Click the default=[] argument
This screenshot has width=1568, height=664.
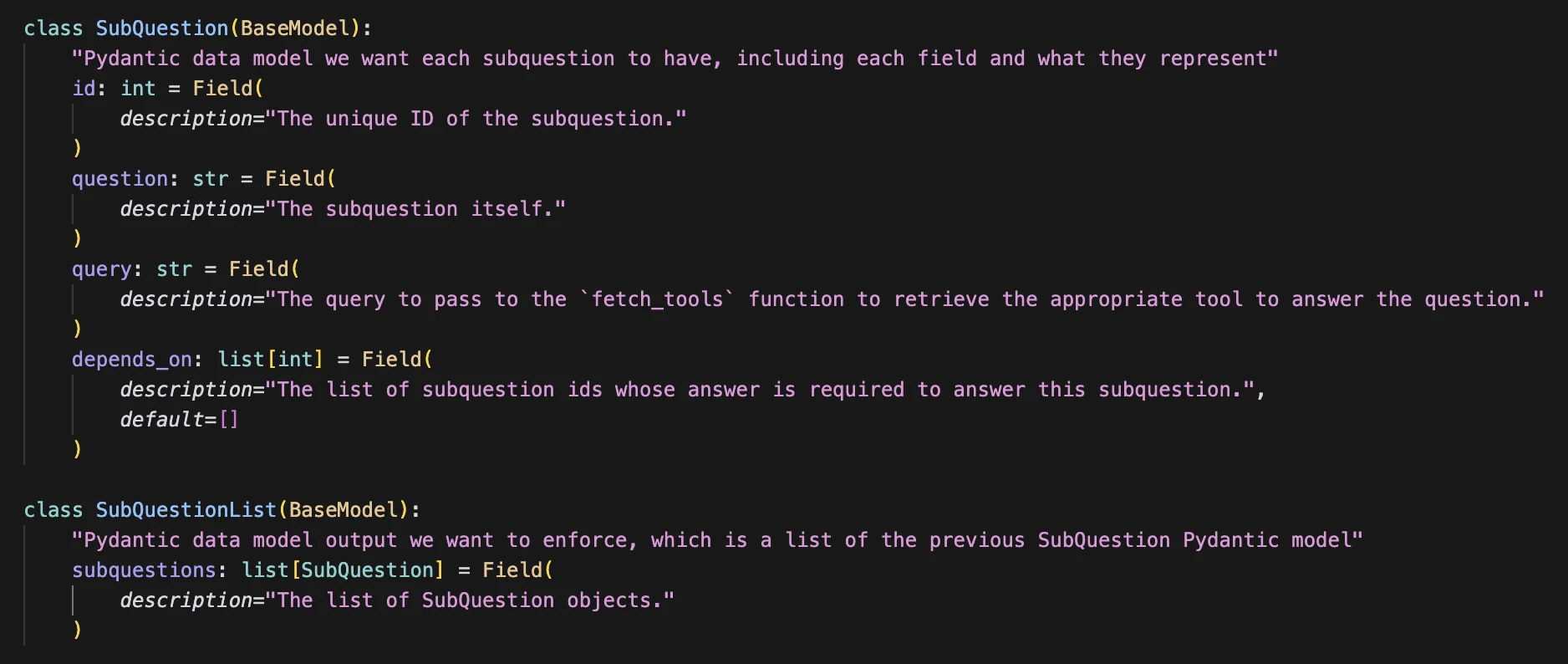click(x=179, y=420)
